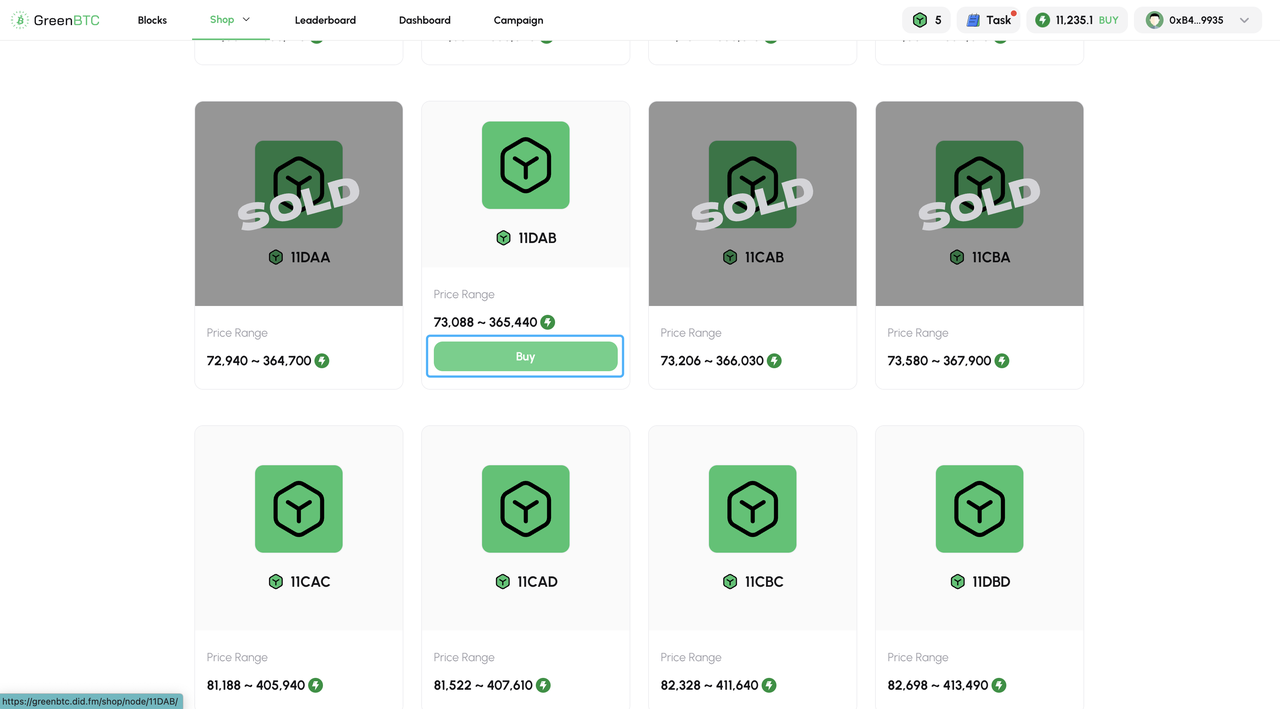Click the wallet avatar icon
Image resolution: width=1280 pixels, height=709 pixels.
(x=1154, y=20)
